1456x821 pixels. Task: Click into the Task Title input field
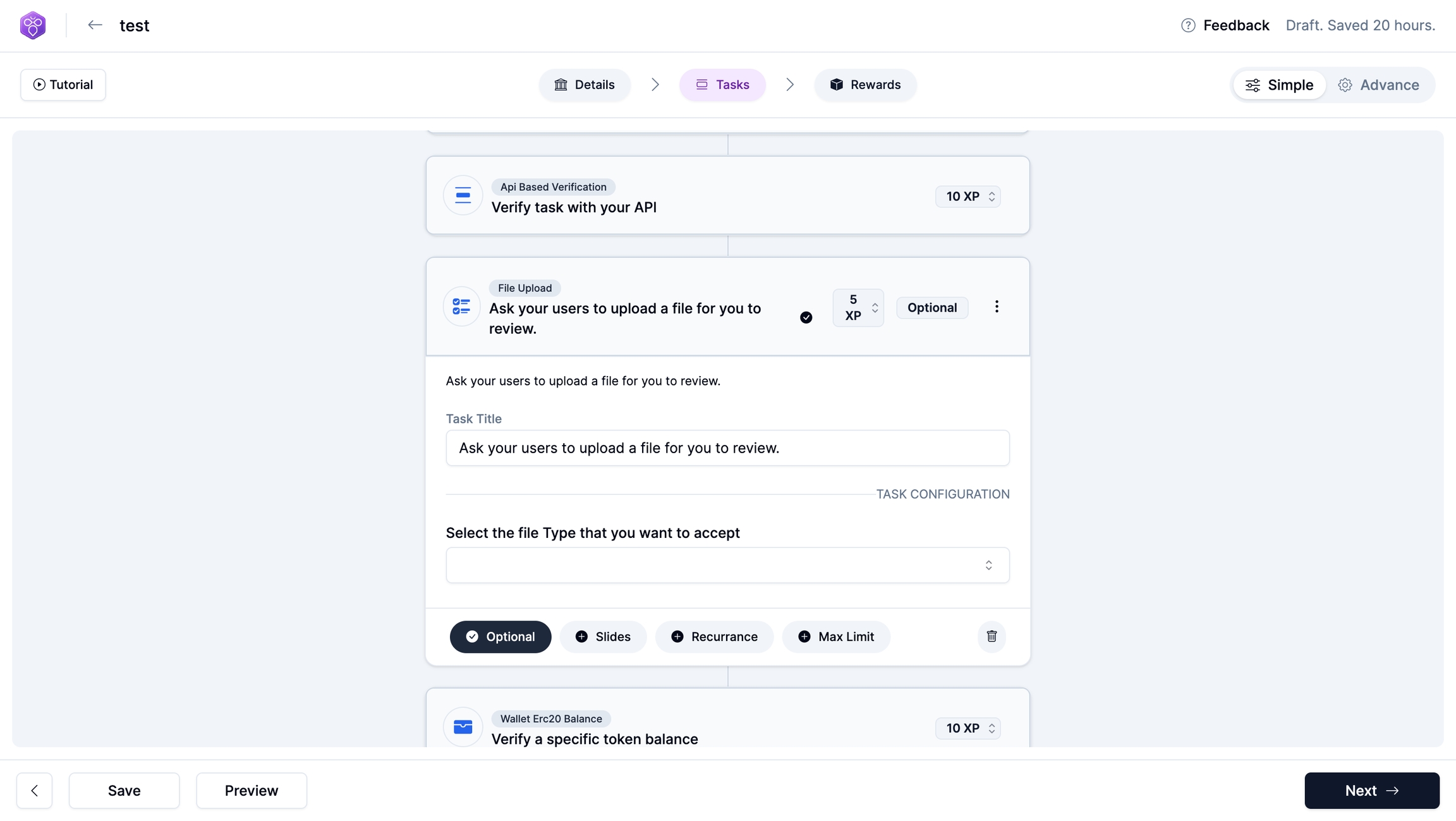click(x=727, y=448)
